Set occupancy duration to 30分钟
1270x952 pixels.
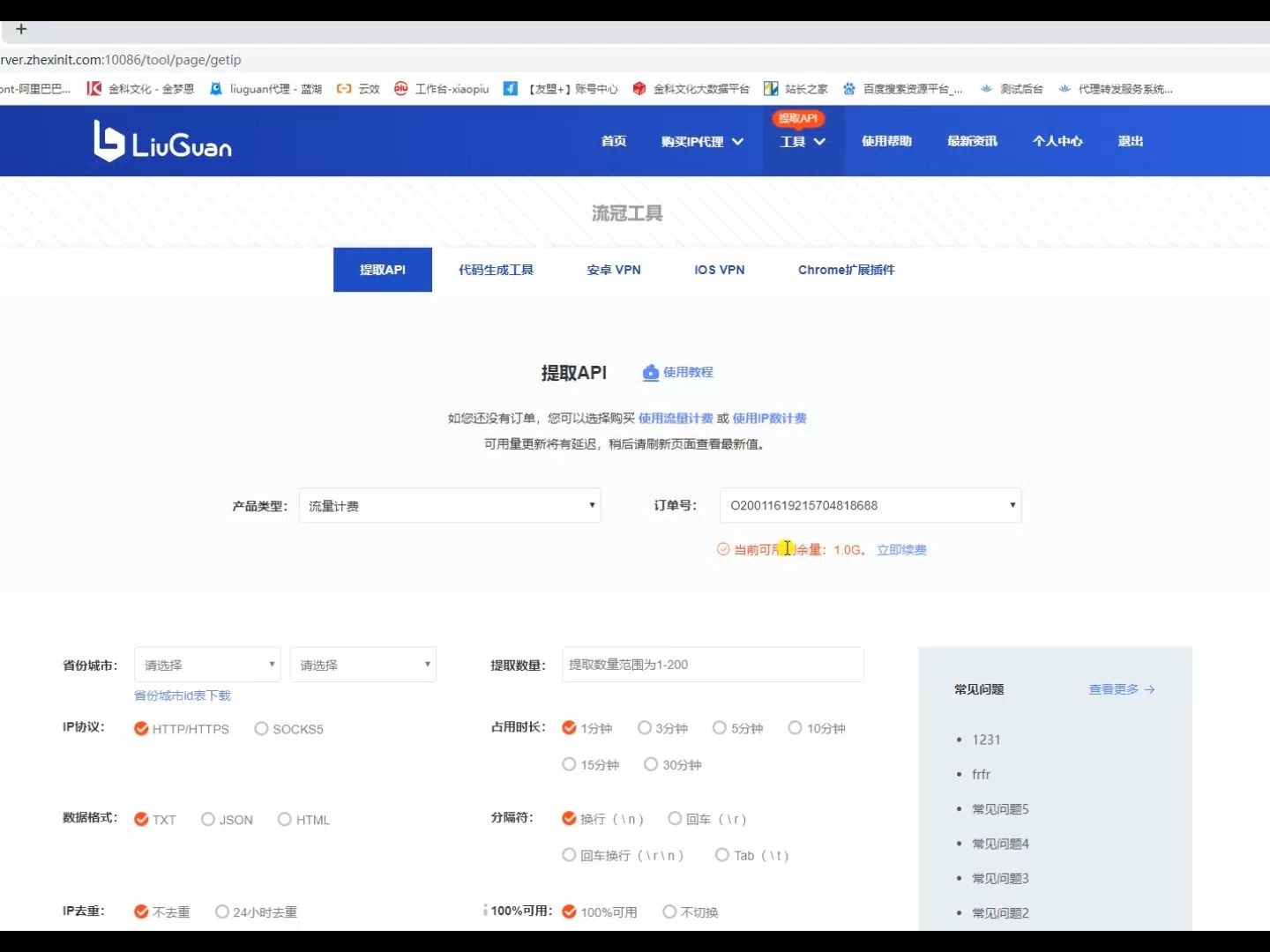pos(672,764)
